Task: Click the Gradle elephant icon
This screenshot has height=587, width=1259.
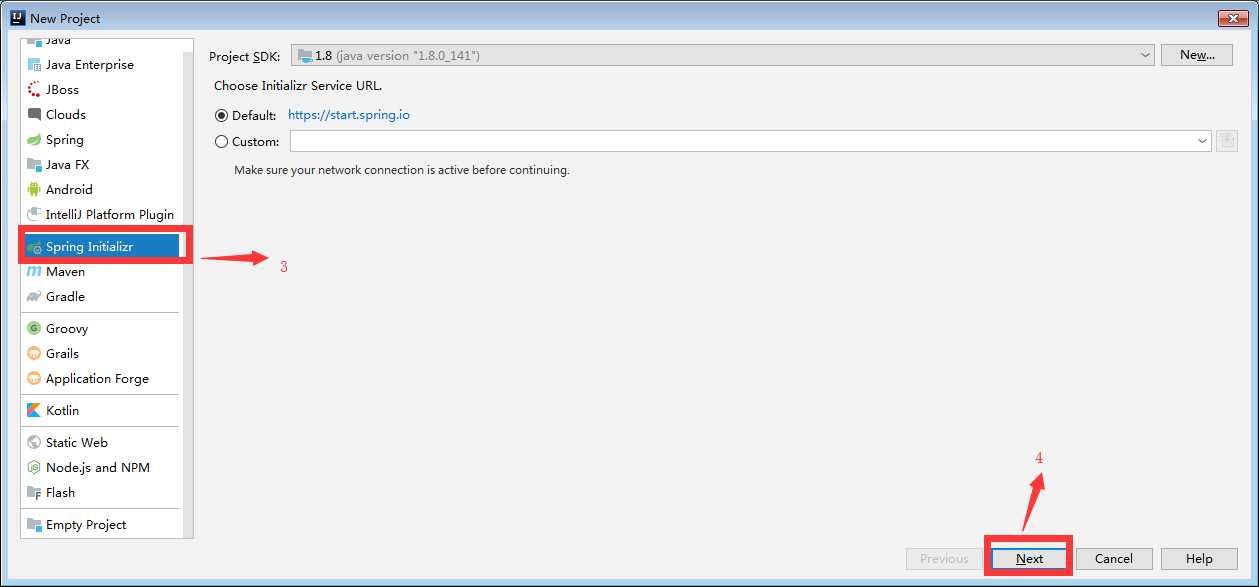Action: (x=34, y=297)
